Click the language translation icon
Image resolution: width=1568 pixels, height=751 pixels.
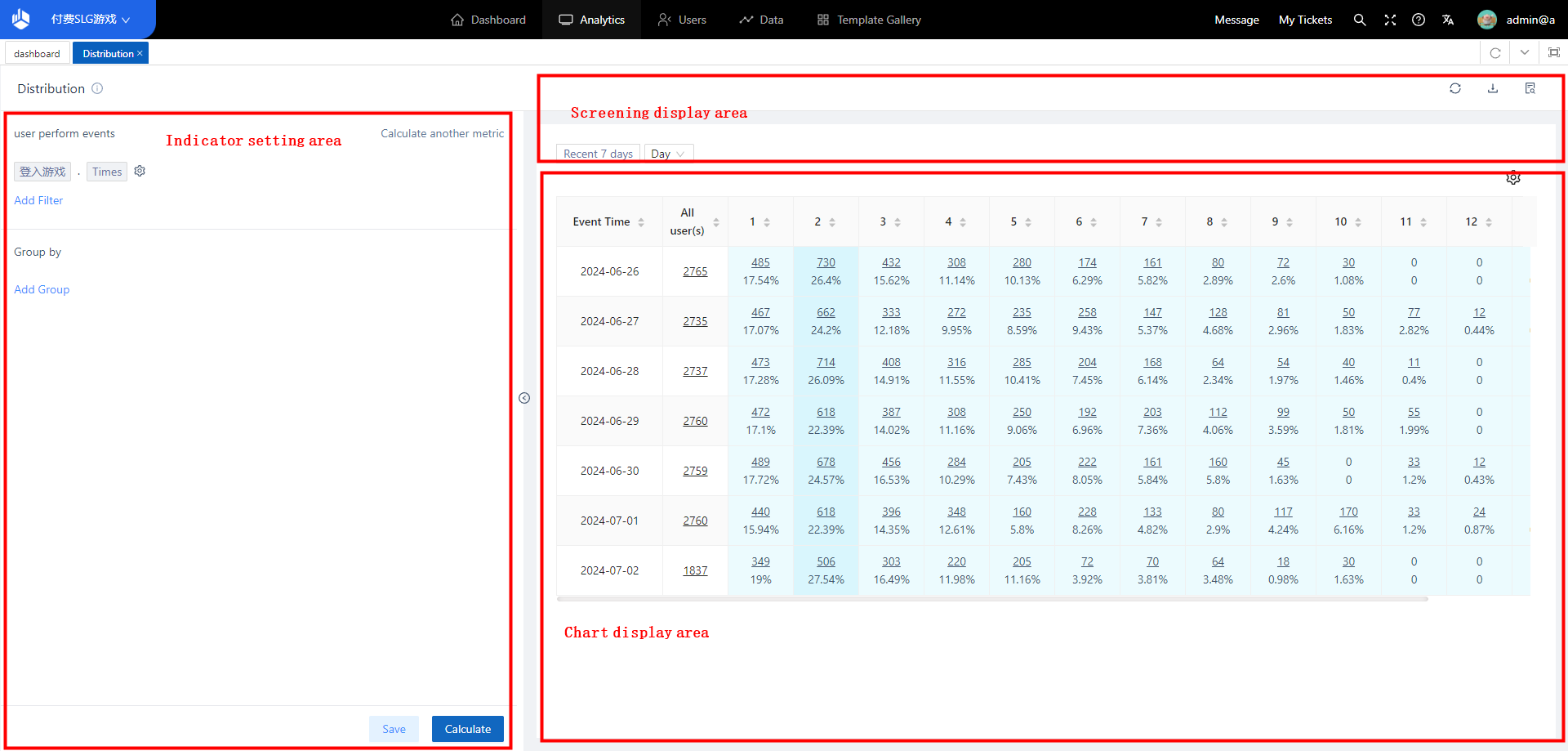(x=1448, y=20)
